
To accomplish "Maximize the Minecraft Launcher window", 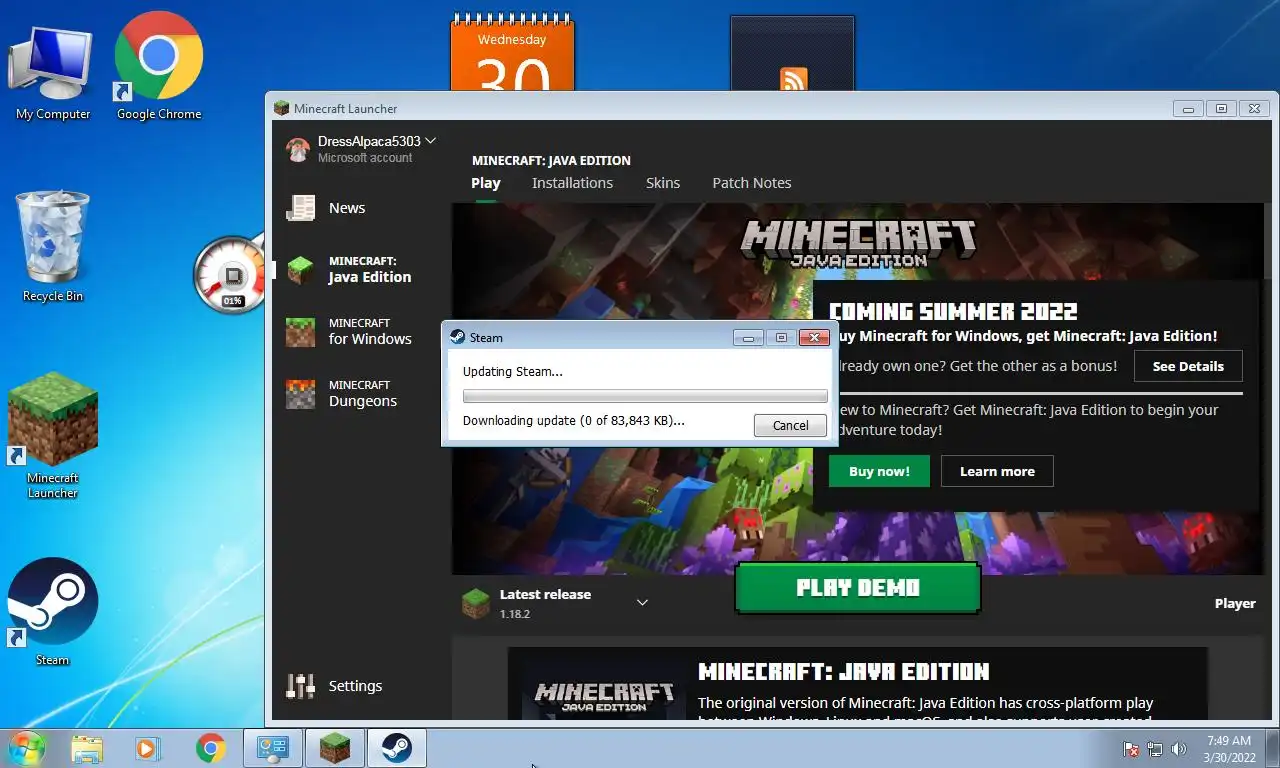I will pyautogui.click(x=1220, y=109).
